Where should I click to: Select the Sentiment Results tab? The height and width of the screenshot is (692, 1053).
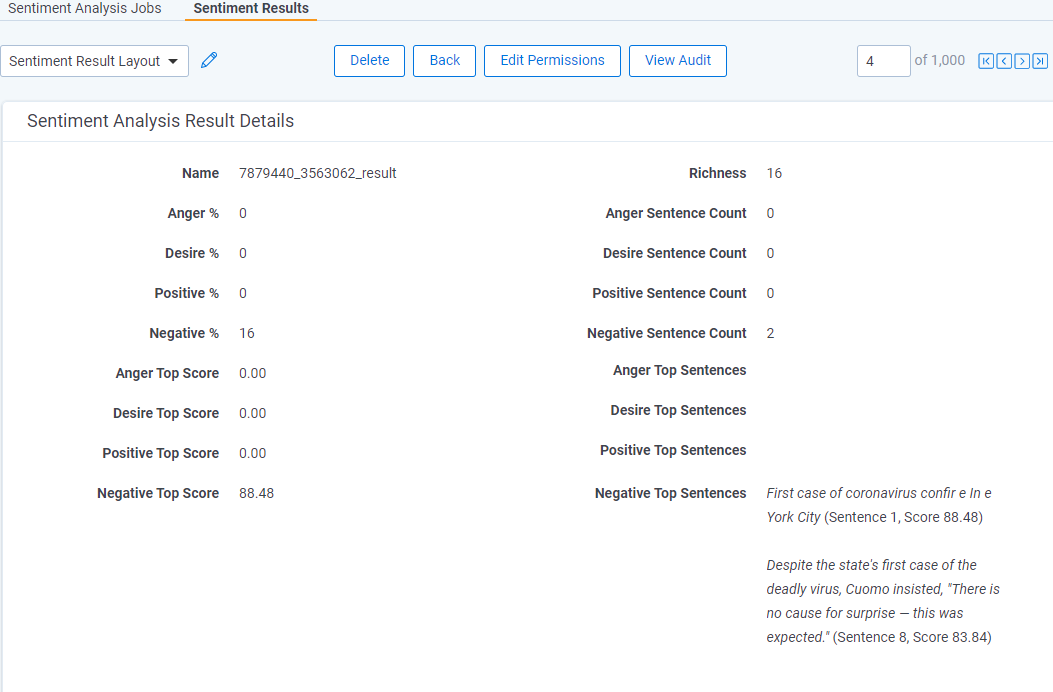point(251,9)
